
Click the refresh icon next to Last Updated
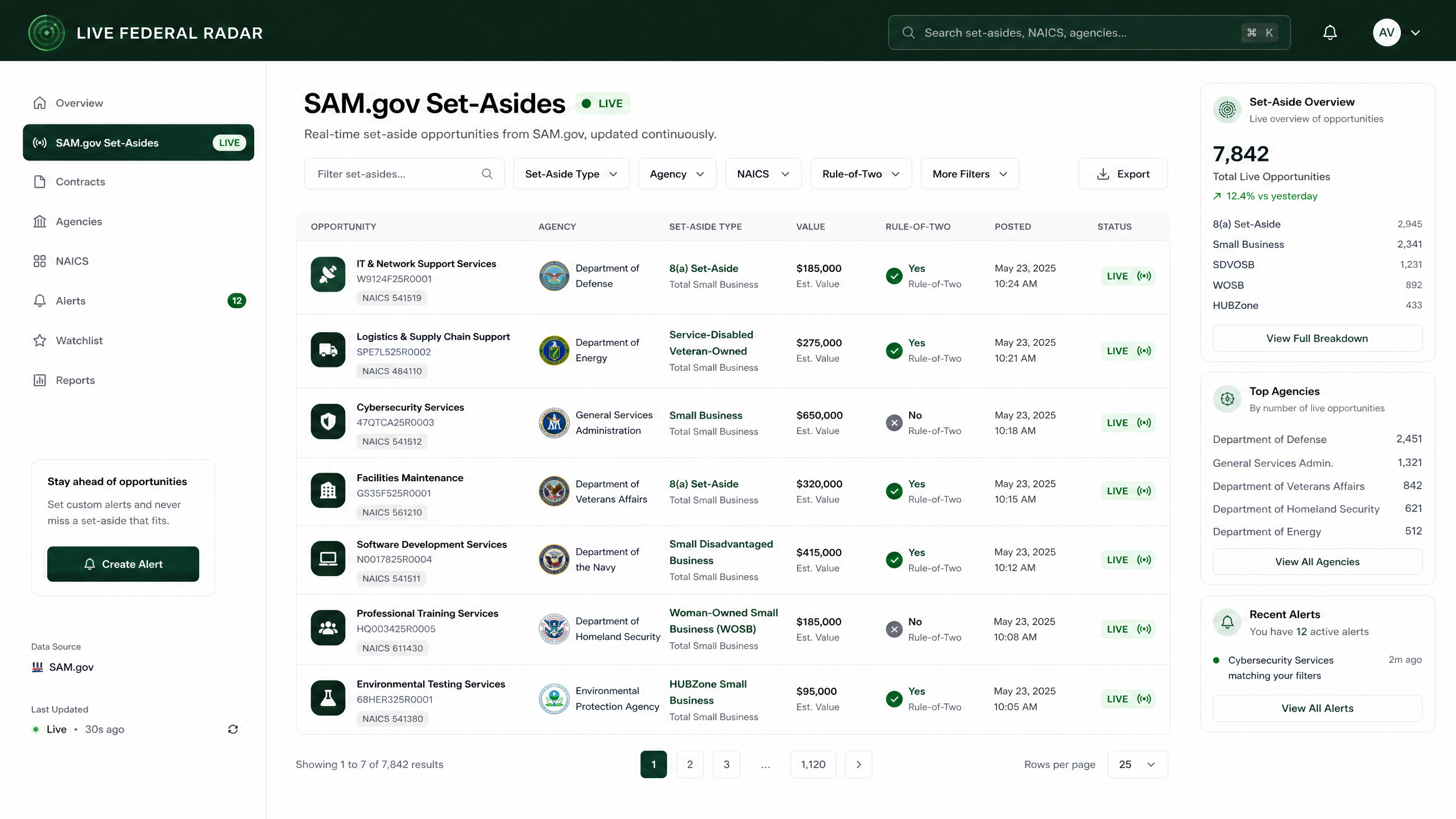coord(233,729)
